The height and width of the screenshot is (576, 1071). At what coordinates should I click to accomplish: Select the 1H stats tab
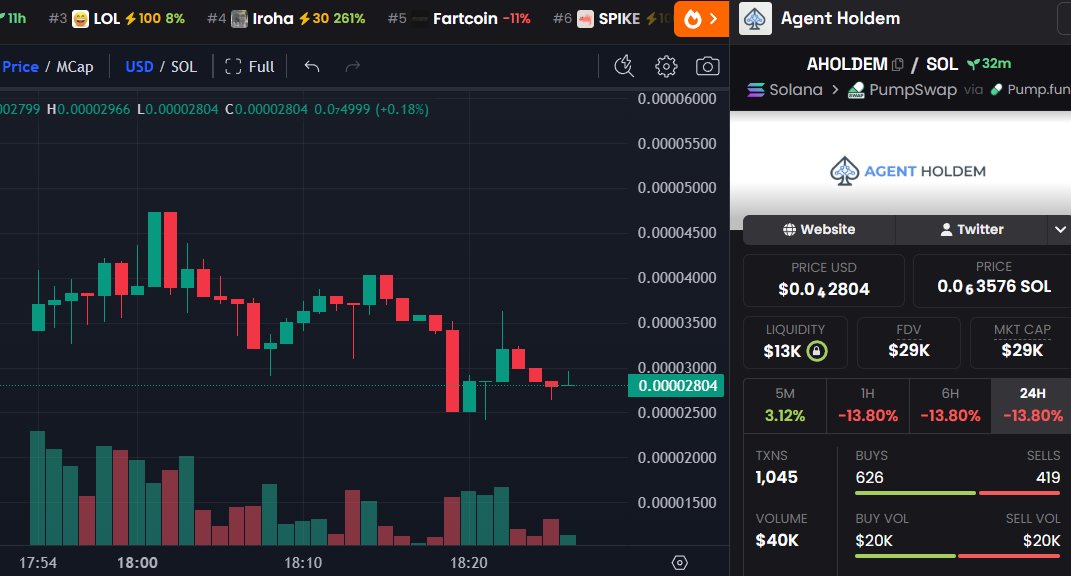click(x=867, y=405)
